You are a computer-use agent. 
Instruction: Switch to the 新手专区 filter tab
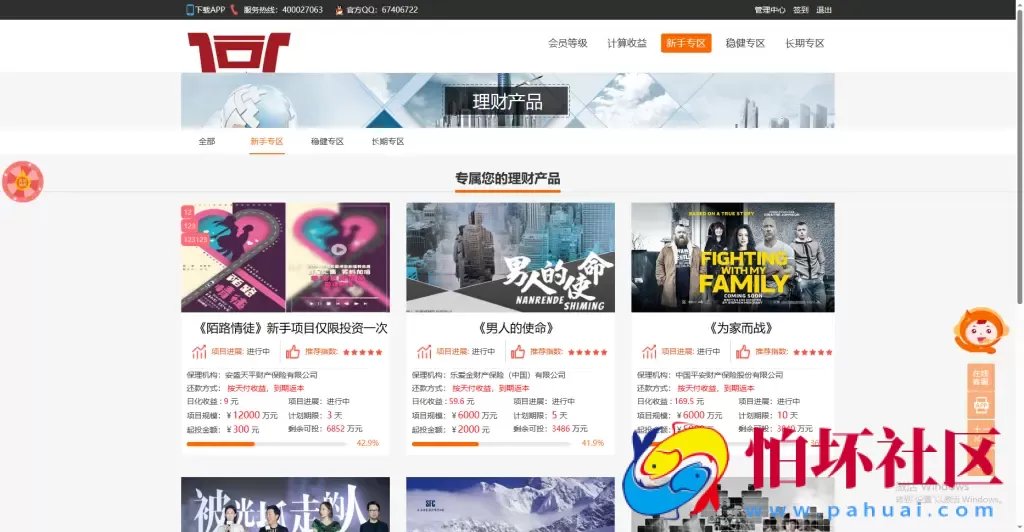pyautogui.click(x=266, y=141)
